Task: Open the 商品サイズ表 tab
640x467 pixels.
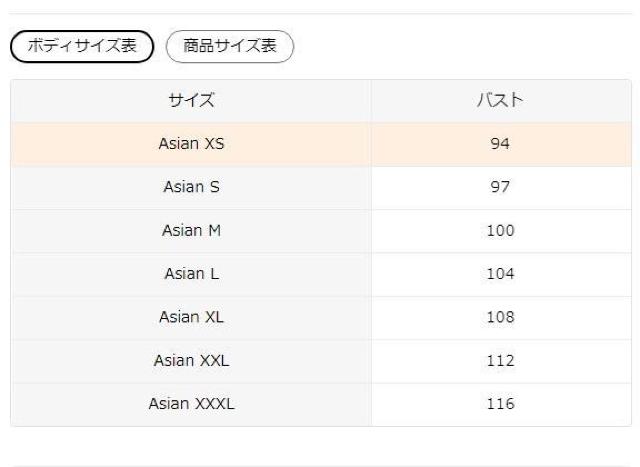Action: (x=228, y=46)
